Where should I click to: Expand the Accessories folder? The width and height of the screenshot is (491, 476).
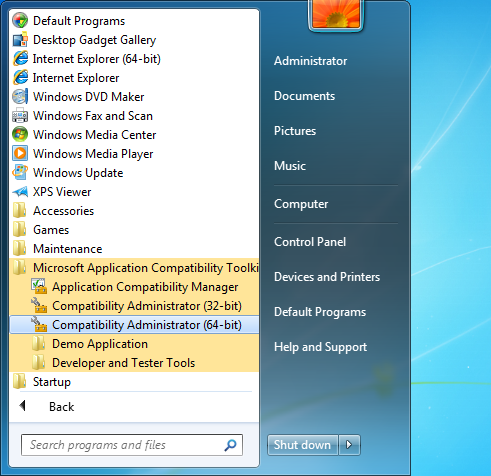pos(134,211)
